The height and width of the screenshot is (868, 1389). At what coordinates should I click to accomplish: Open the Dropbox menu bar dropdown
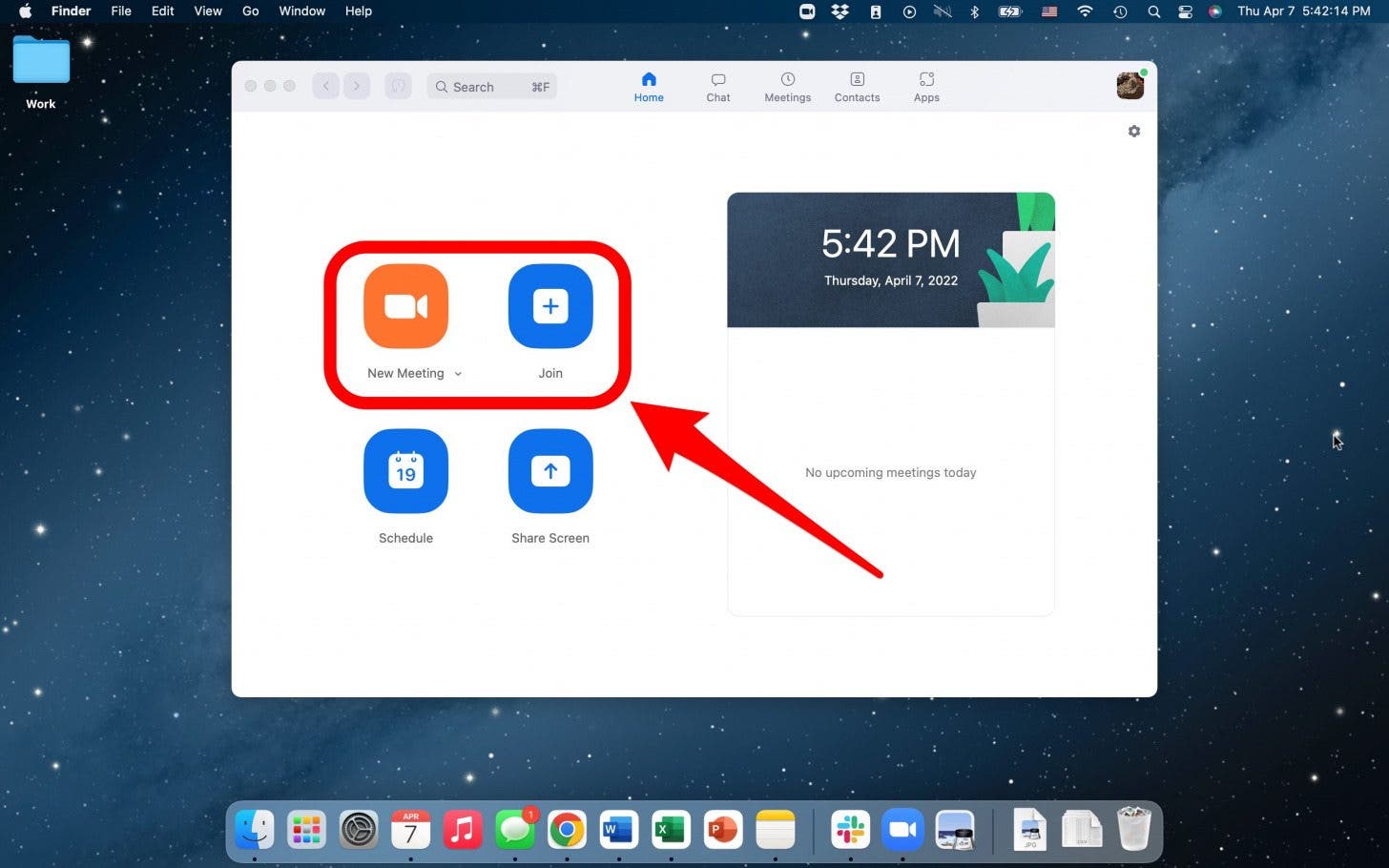[840, 11]
